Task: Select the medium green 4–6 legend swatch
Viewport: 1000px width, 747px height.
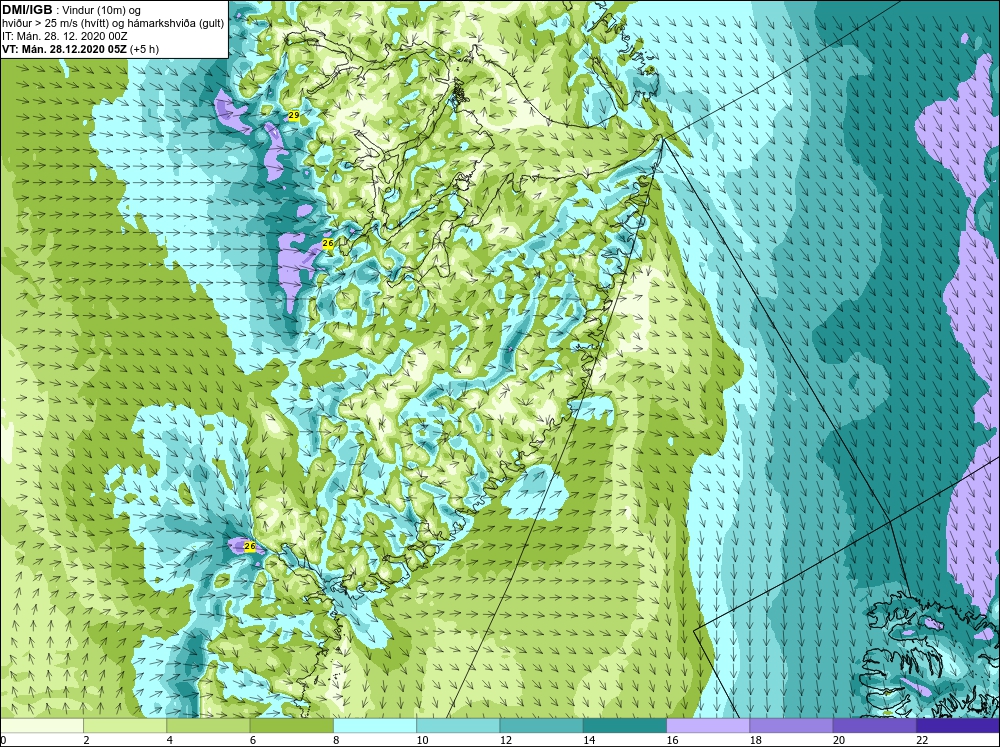Action: [208, 725]
